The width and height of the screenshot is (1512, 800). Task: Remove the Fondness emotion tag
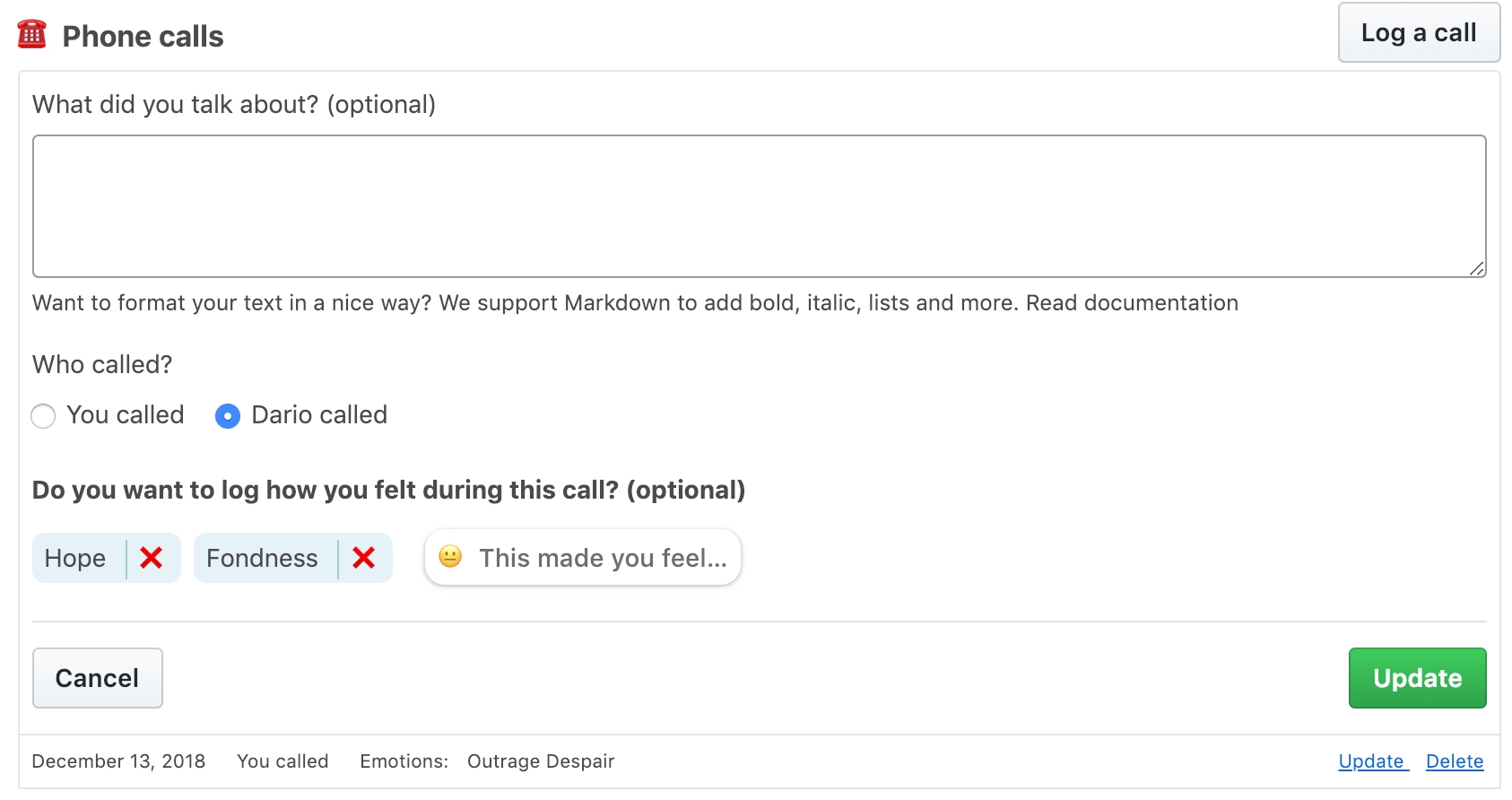[363, 558]
